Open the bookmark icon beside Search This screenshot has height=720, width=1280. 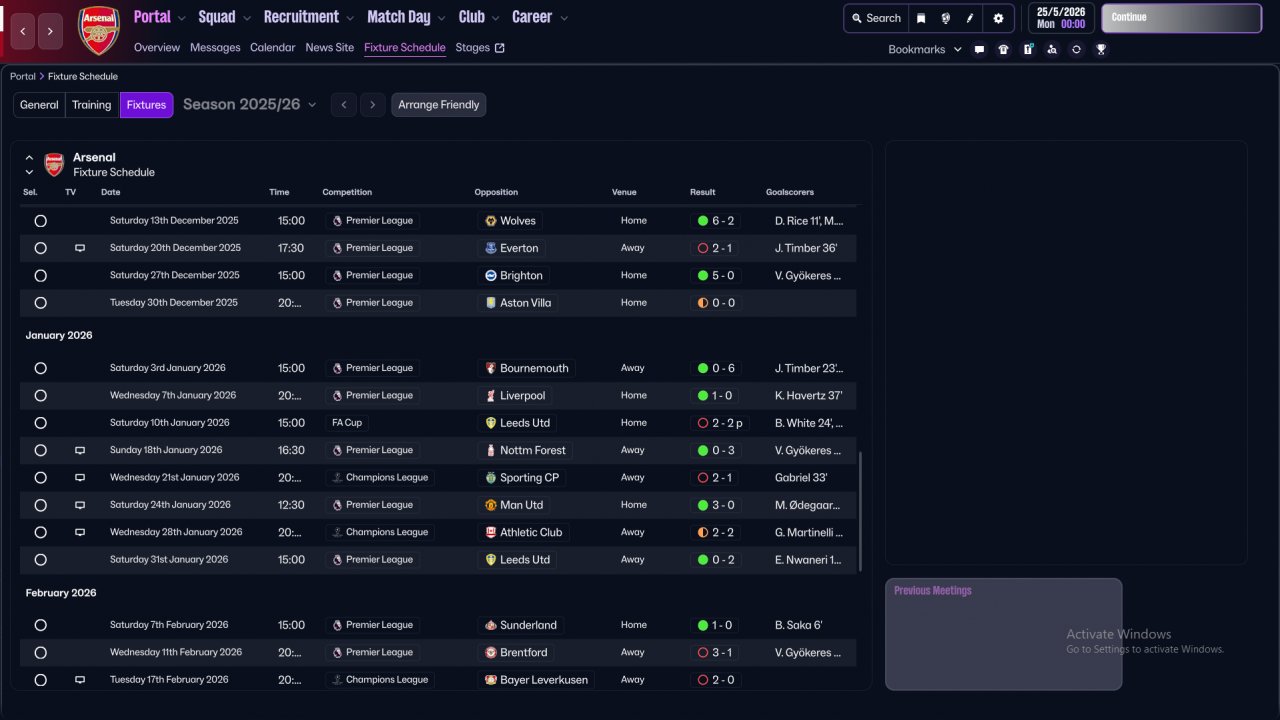(x=921, y=18)
